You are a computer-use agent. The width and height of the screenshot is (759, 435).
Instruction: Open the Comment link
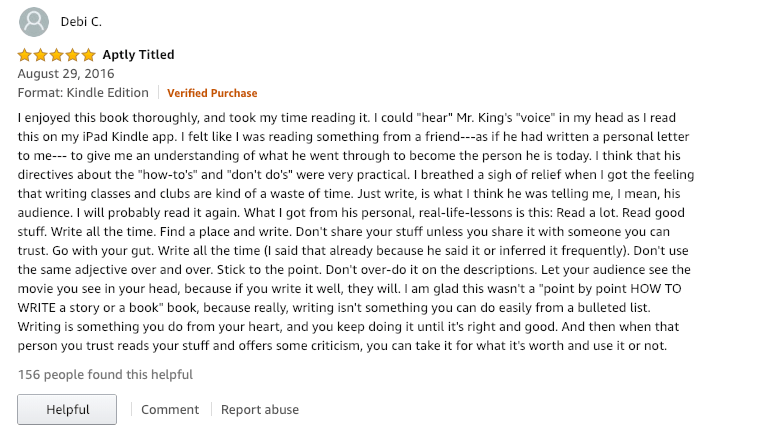(x=170, y=409)
